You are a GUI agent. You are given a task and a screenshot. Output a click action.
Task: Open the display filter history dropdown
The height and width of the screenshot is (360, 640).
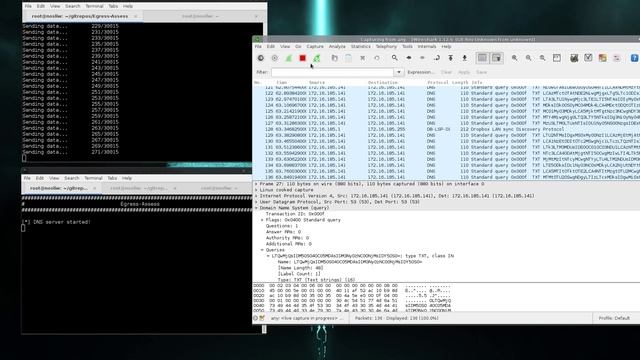(x=399, y=72)
